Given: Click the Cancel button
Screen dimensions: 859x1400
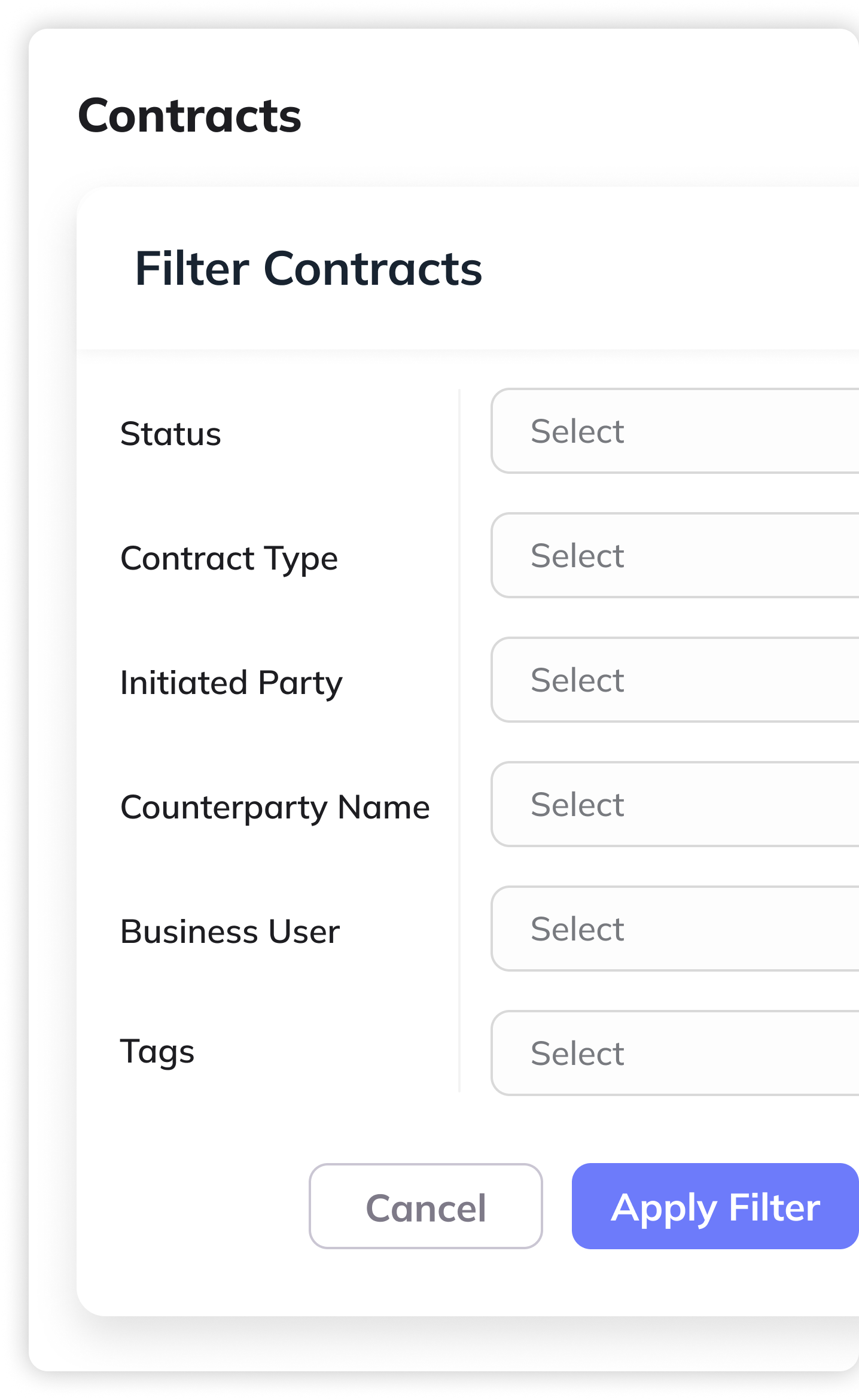Looking at the screenshot, I should [425, 1206].
